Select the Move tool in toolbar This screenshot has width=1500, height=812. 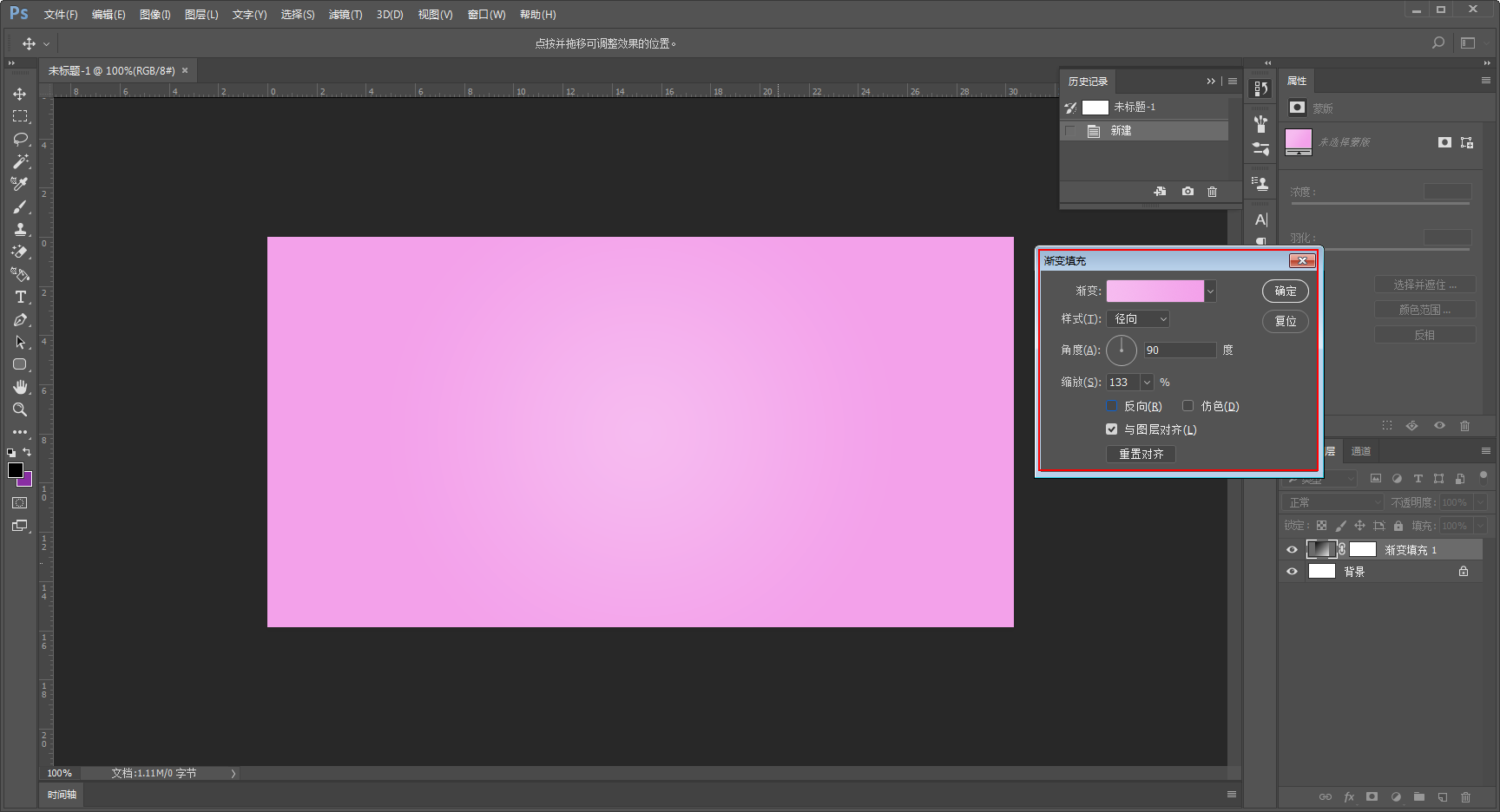coord(20,94)
